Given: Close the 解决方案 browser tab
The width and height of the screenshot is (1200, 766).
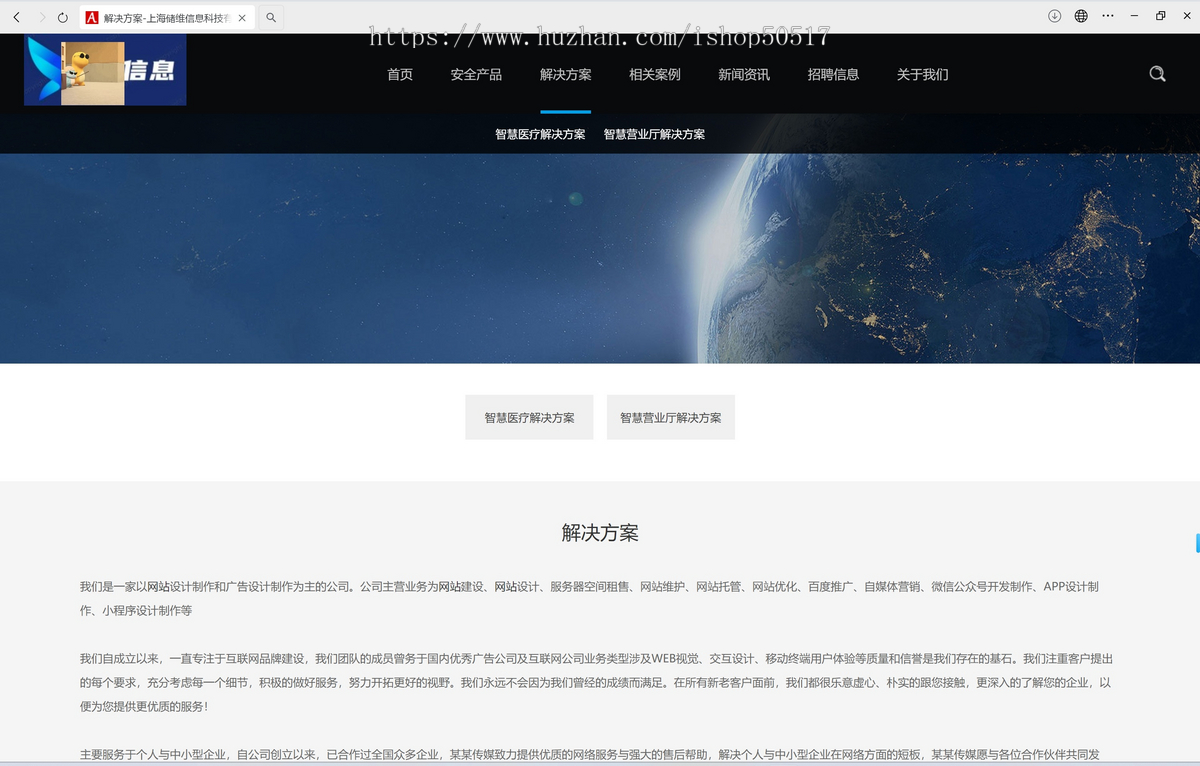Looking at the screenshot, I should coord(242,18).
